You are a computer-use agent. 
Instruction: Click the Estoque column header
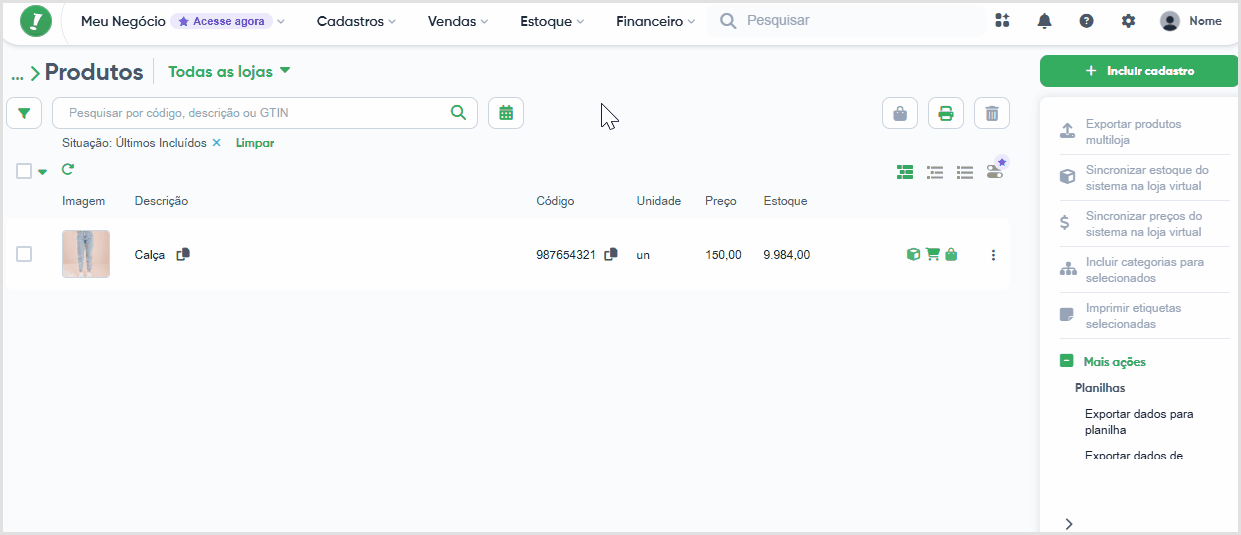(x=785, y=201)
